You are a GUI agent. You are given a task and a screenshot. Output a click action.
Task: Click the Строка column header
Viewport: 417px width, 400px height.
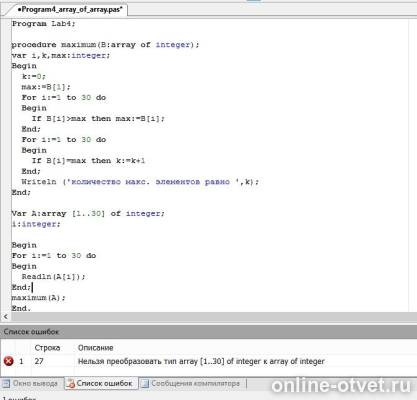click(47, 348)
